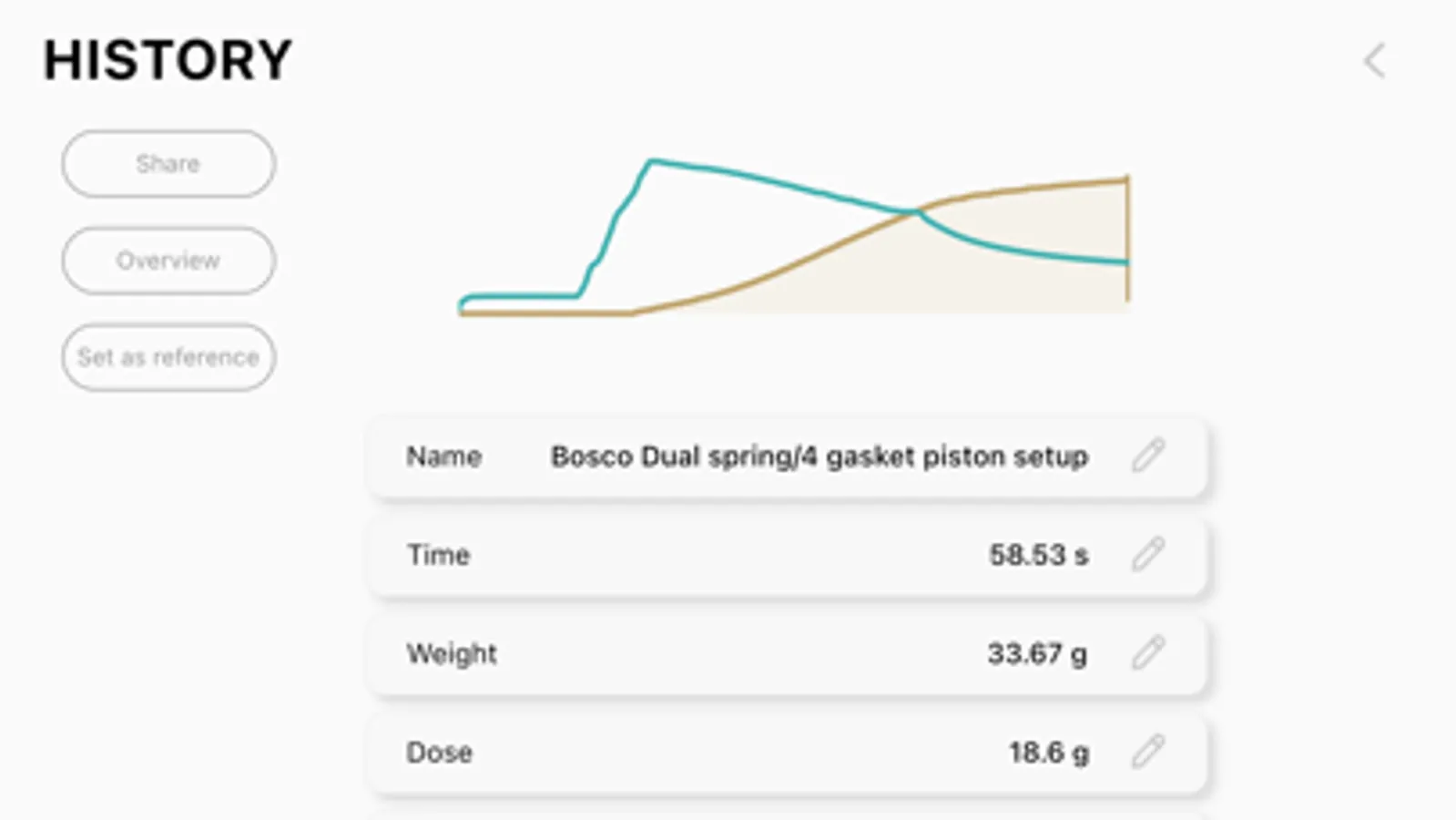Image resolution: width=1456 pixels, height=820 pixels.
Task: Click the teal pressure curve peak
Action: [652, 162]
